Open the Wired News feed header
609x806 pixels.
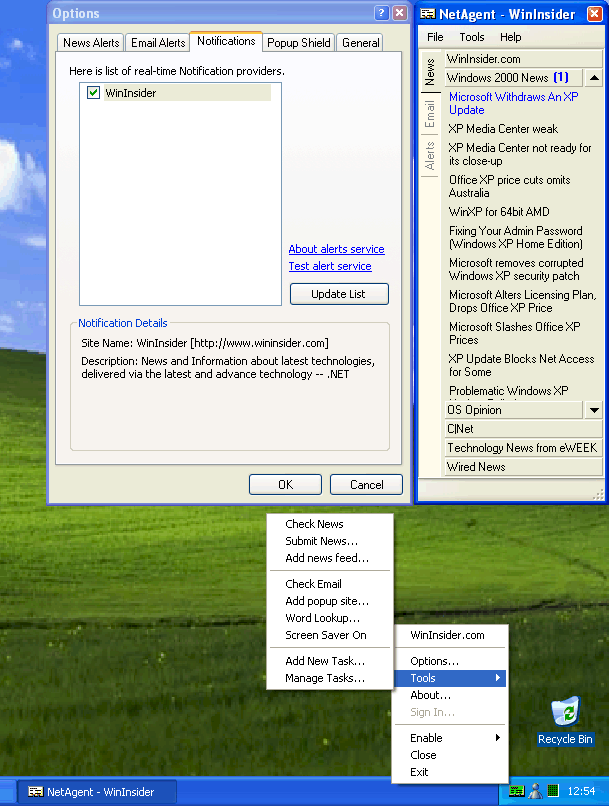point(523,467)
